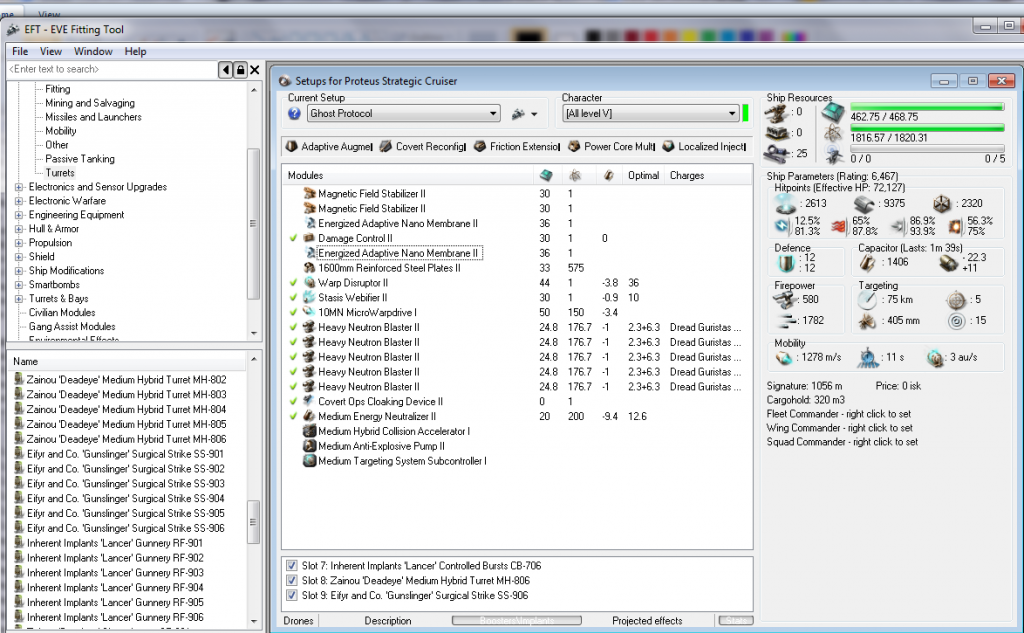Click Medium Hybrid Collision Accelerator I icon
The height and width of the screenshot is (633, 1024).
pos(310,431)
